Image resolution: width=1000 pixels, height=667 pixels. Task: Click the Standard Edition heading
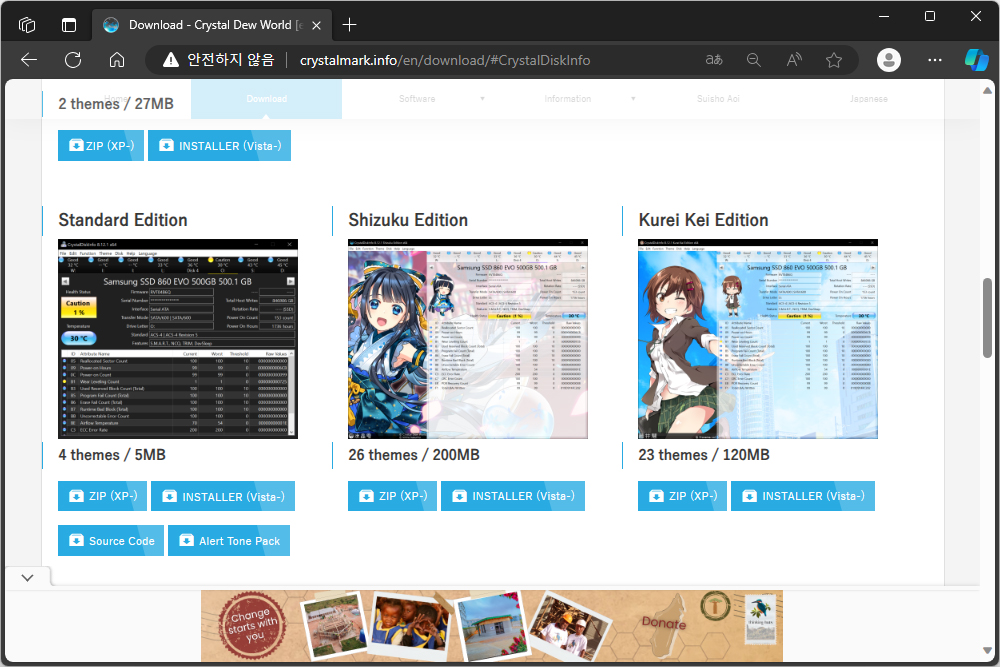123,220
